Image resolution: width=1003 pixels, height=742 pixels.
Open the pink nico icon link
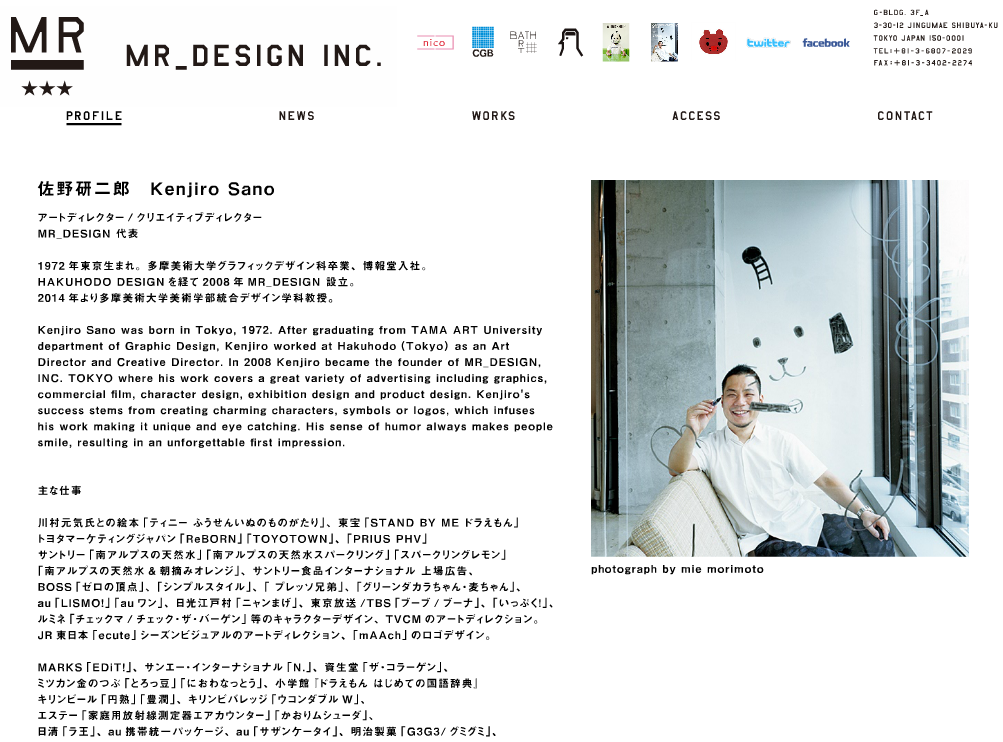[x=435, y=43]
